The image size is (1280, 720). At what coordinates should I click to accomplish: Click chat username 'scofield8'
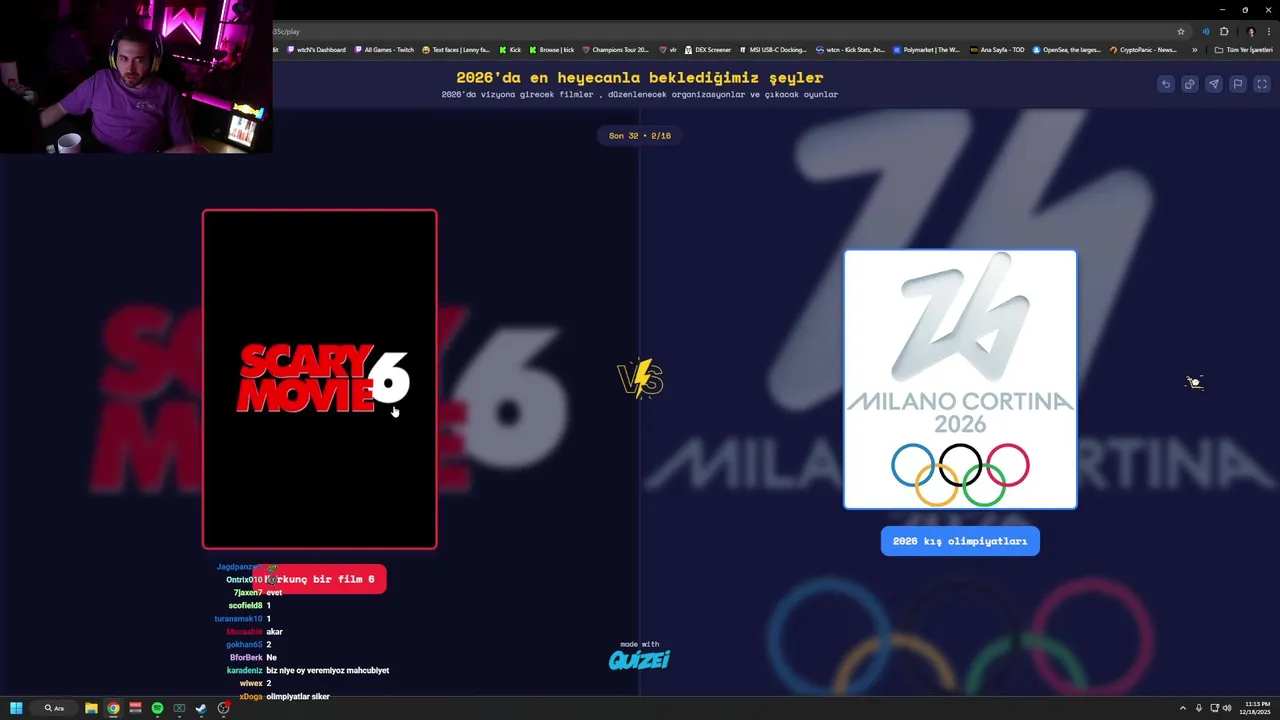[x=245, y=605]
